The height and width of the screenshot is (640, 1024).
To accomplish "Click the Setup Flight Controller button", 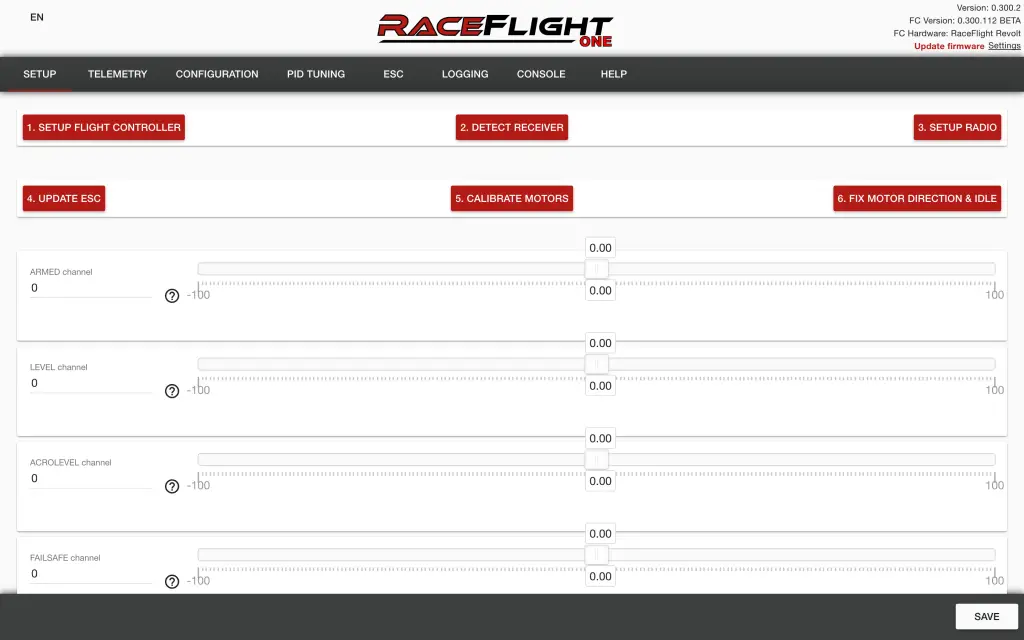I will click(x=103, y=127).
